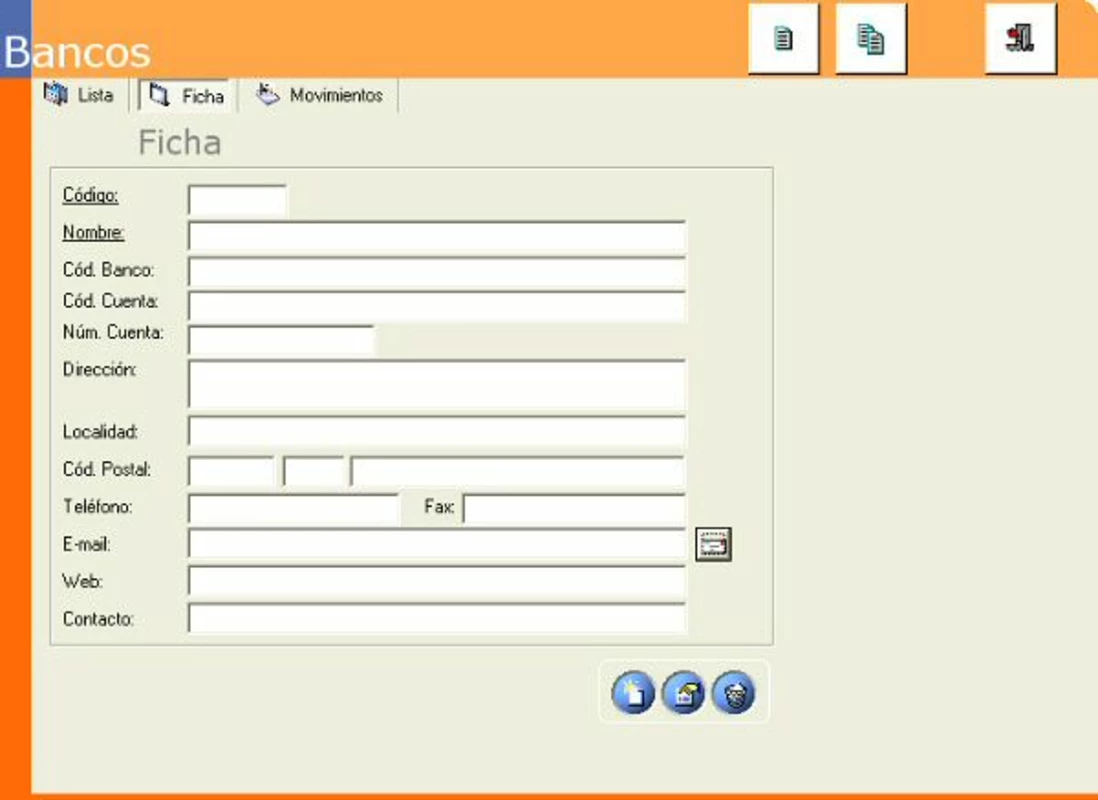Click the Bancos title text
The width and height of the screenshot is (1098, 800).
77,52
